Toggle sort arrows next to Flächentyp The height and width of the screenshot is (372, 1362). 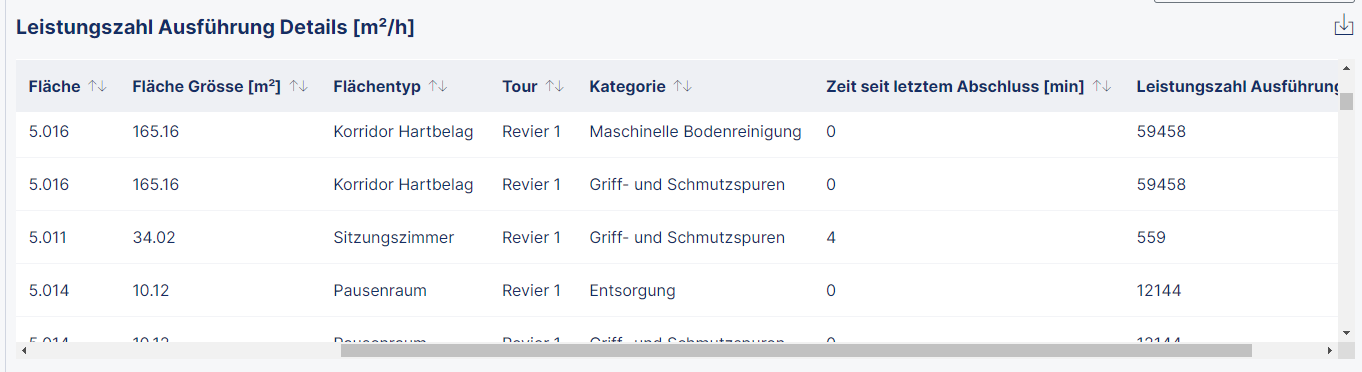pos(438,87)
